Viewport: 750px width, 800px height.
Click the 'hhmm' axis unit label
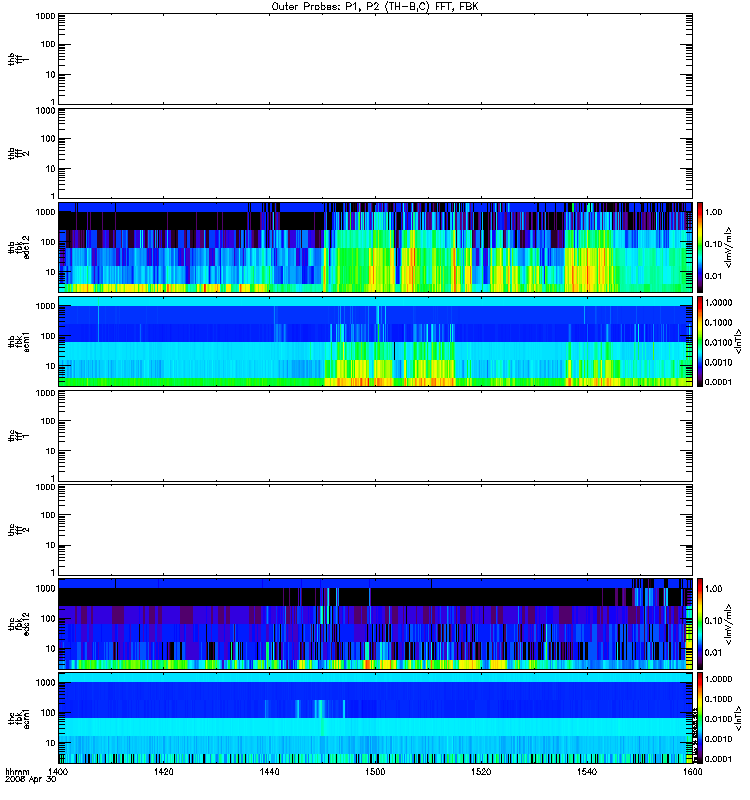pyautogui.click(x=17, y=771)
